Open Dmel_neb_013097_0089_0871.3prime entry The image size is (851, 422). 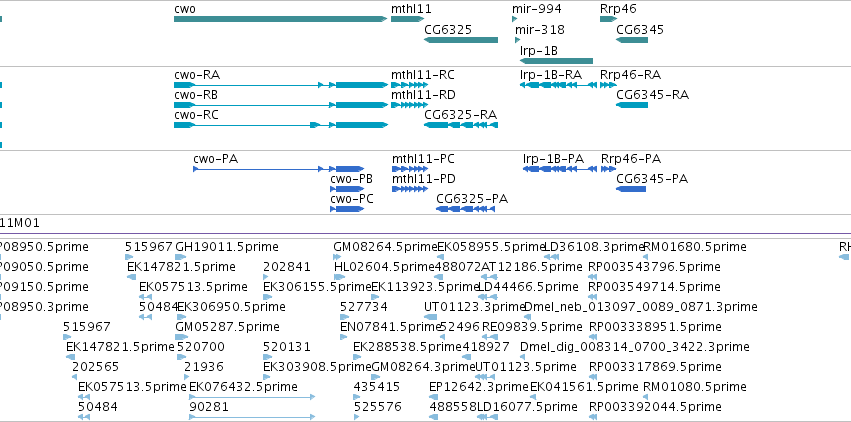527,317
